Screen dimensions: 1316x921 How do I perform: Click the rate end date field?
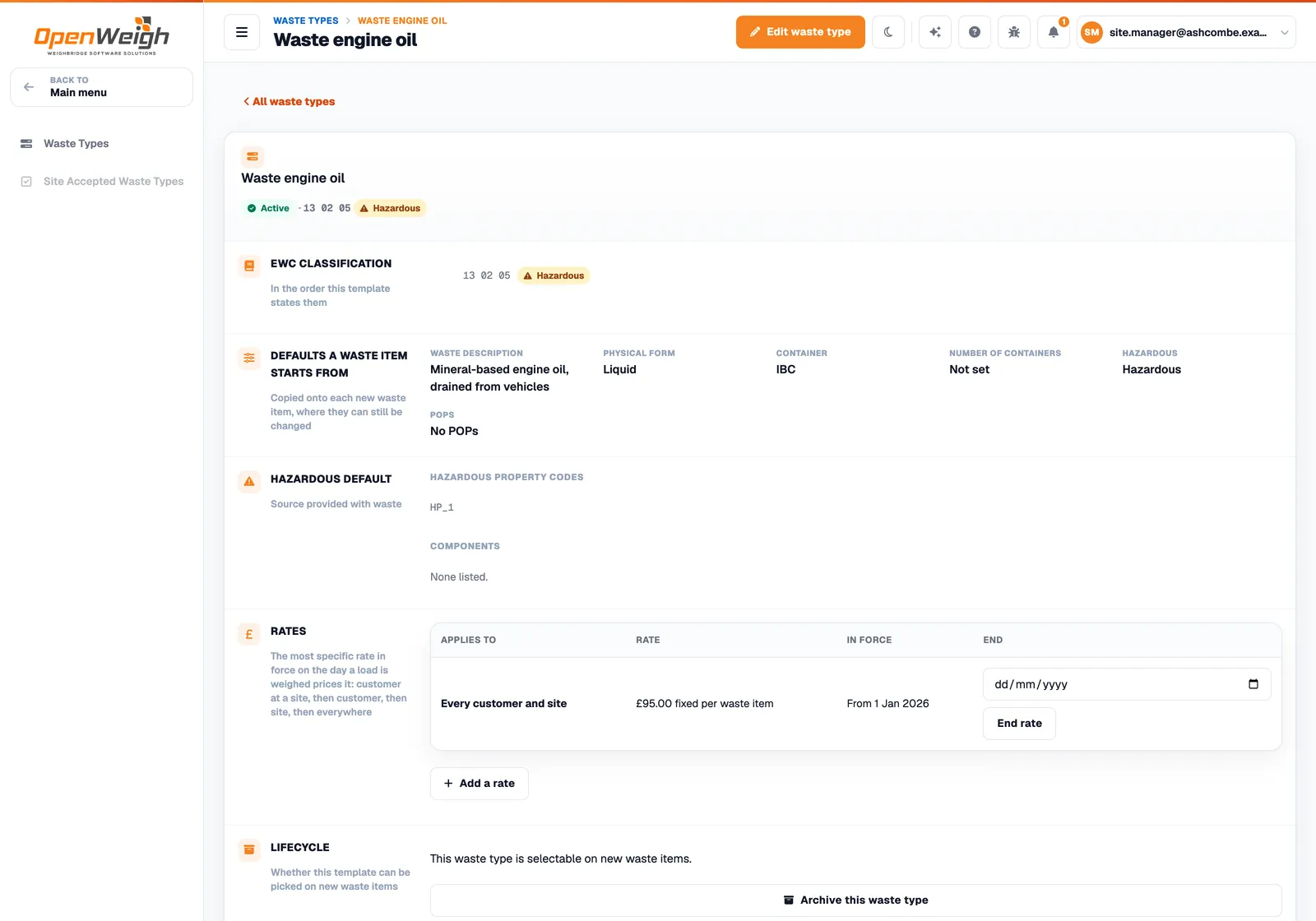point(1127,684)
